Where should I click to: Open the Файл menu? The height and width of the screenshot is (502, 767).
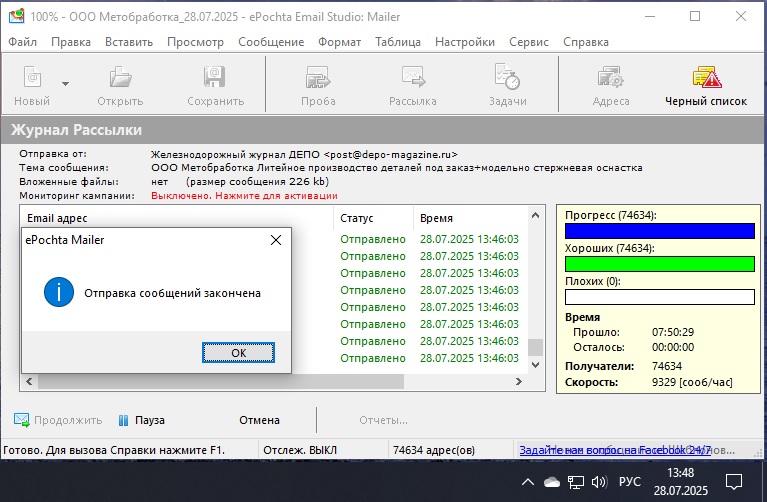point(23,42)
